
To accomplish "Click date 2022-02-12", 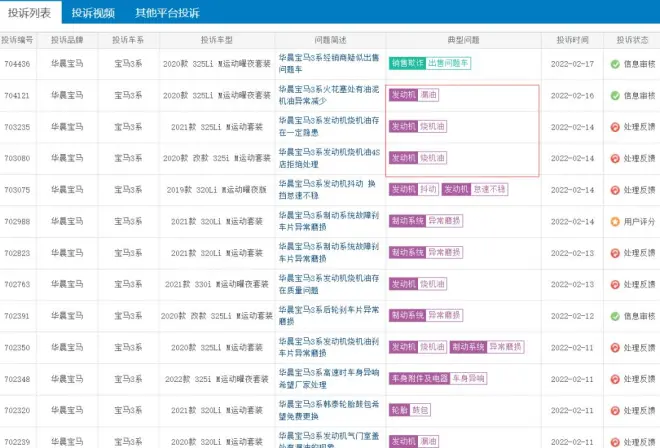I will 572,316.
